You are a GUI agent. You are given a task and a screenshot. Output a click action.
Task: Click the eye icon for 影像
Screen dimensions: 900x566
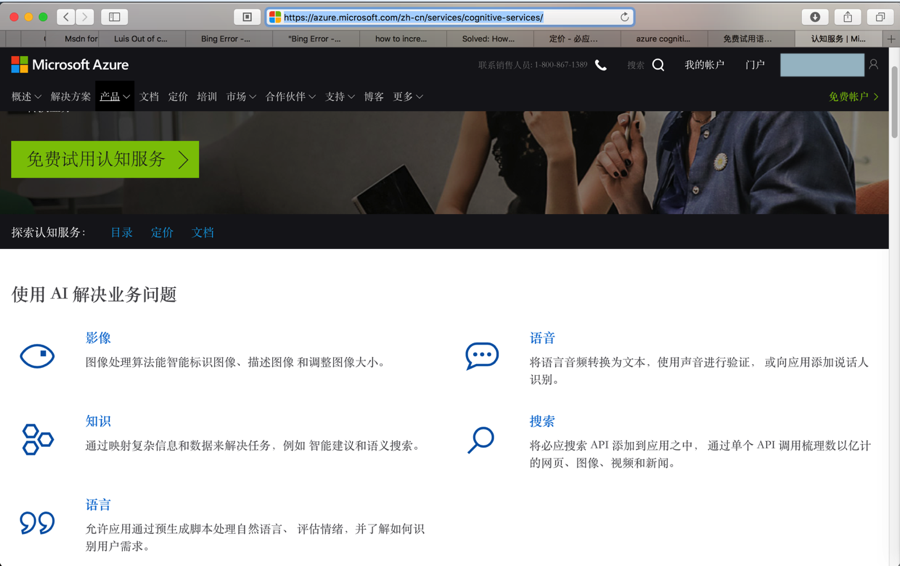click(37, 356)
